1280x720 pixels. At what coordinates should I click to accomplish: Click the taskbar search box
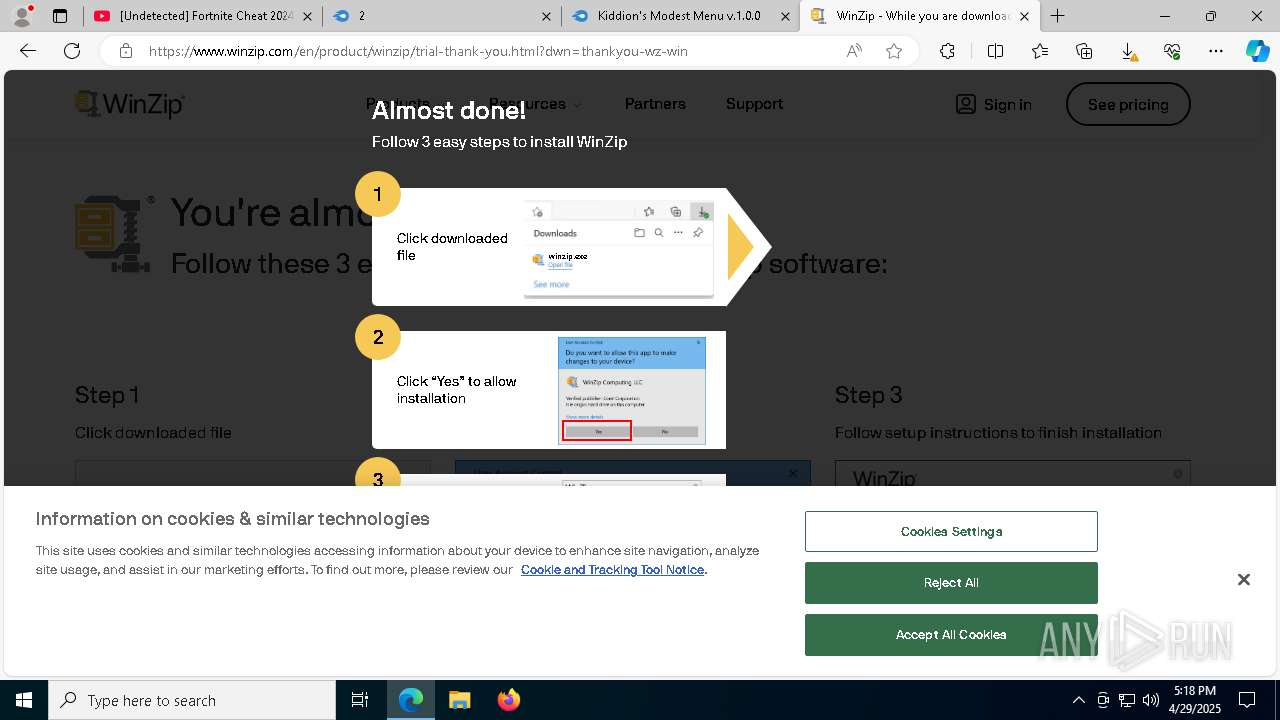(x=192, y=700)
